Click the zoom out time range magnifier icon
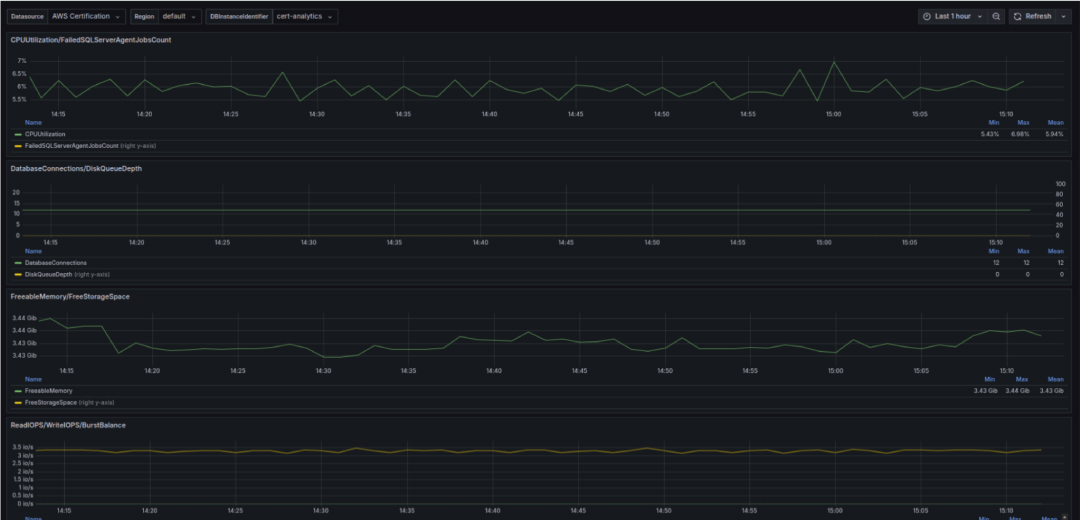The image size is (1080, 520). click(x=996, y=17)
